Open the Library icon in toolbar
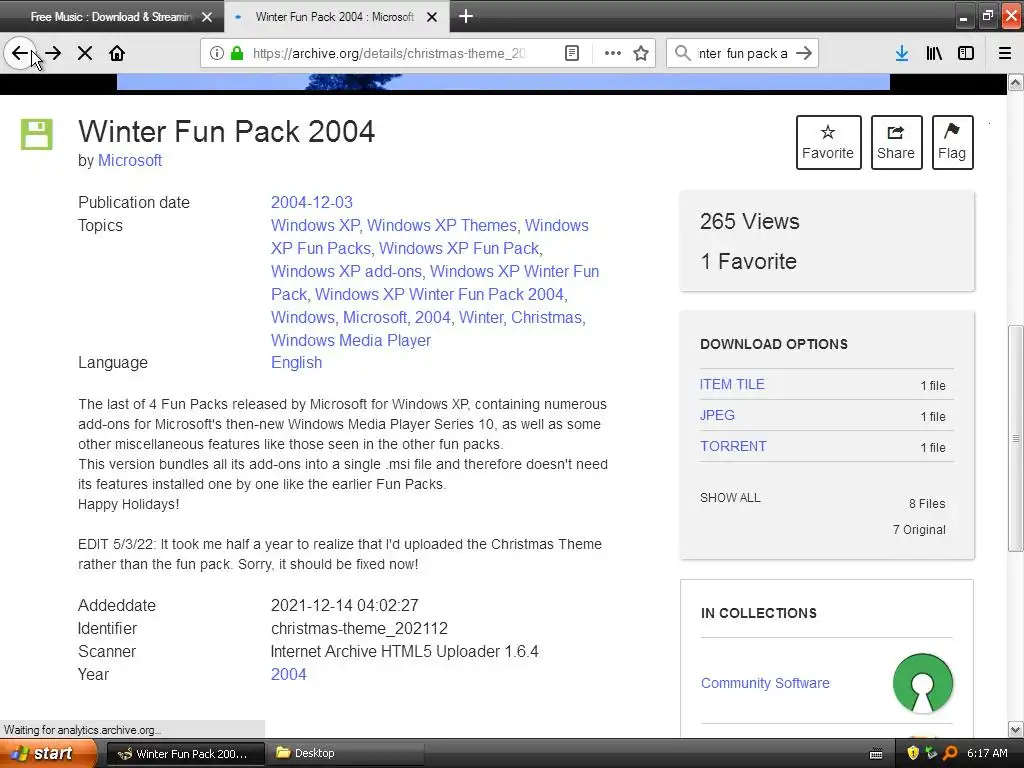Viewport: 1024px width, 768px height. 934,53
